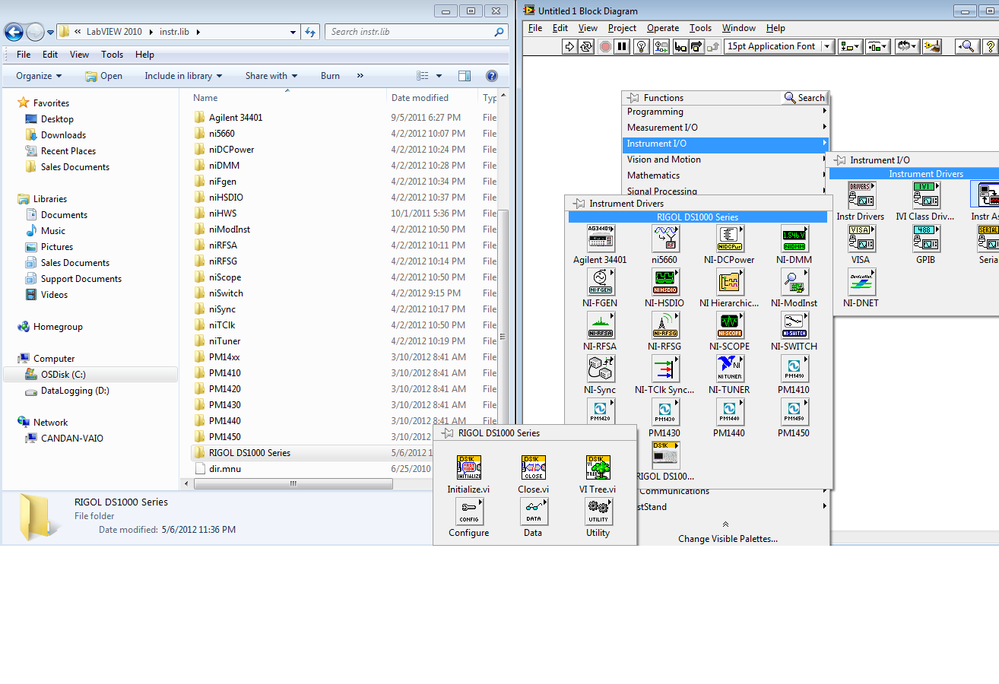The width and height of the screenshot is (999, 684).
Task: Open the Distribute Objects dropdown
Action: [877, 46]
